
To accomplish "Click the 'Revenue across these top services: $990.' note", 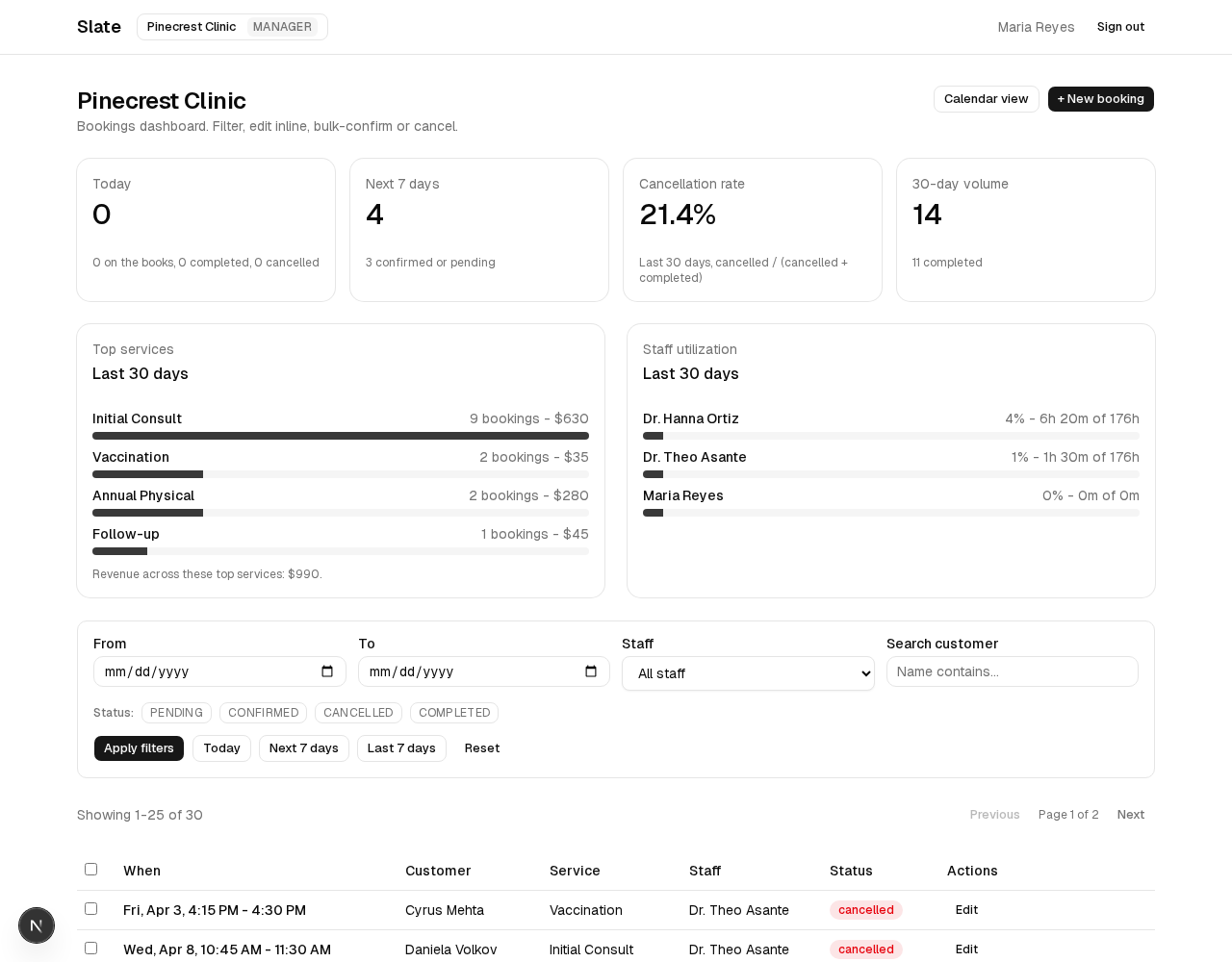I will [207, 574].
